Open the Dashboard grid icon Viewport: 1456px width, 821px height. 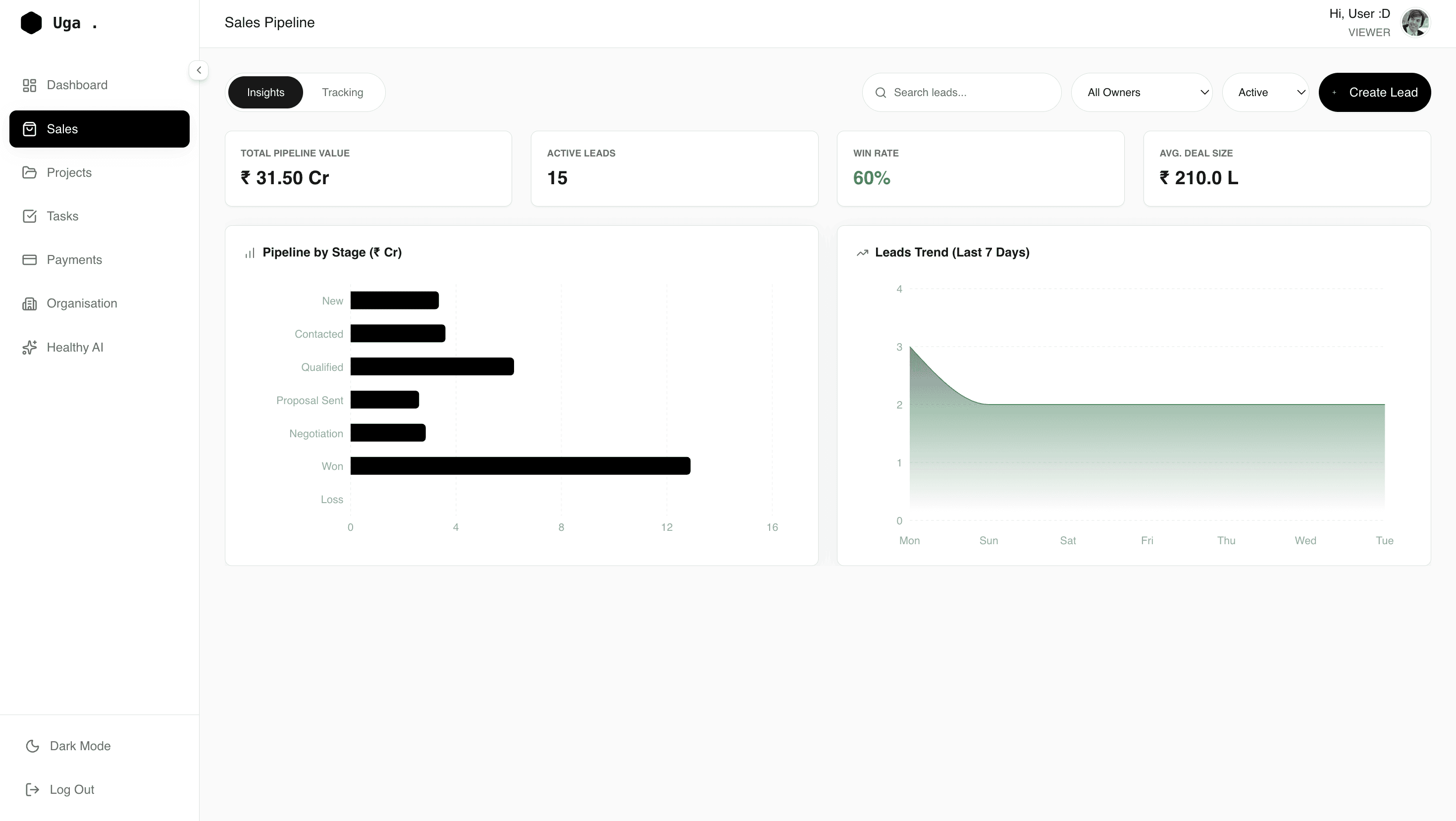coord(29,85)
